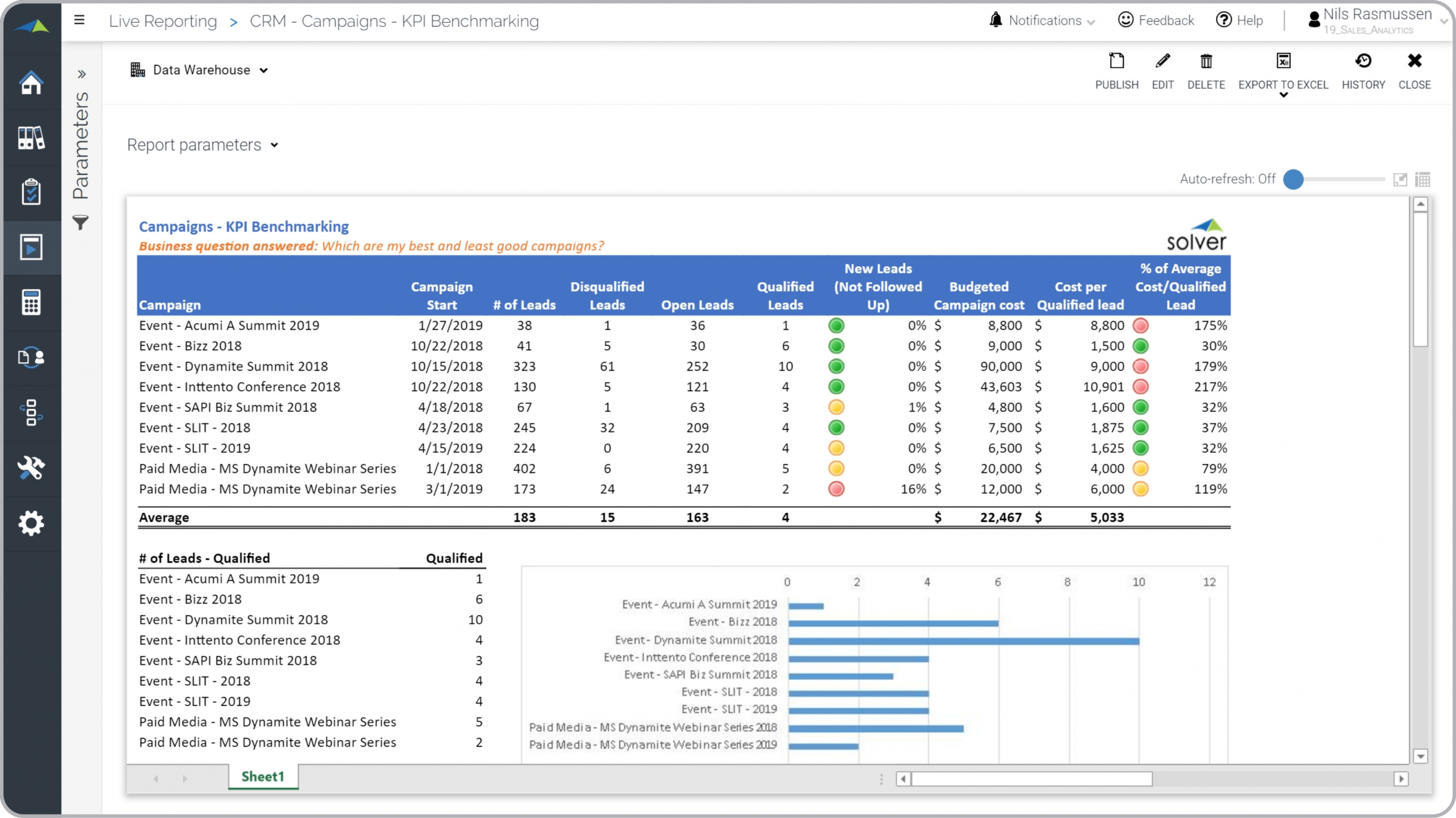Click the '% of Average Cost/Qualified Lead' header

(x=1181, y=287)
